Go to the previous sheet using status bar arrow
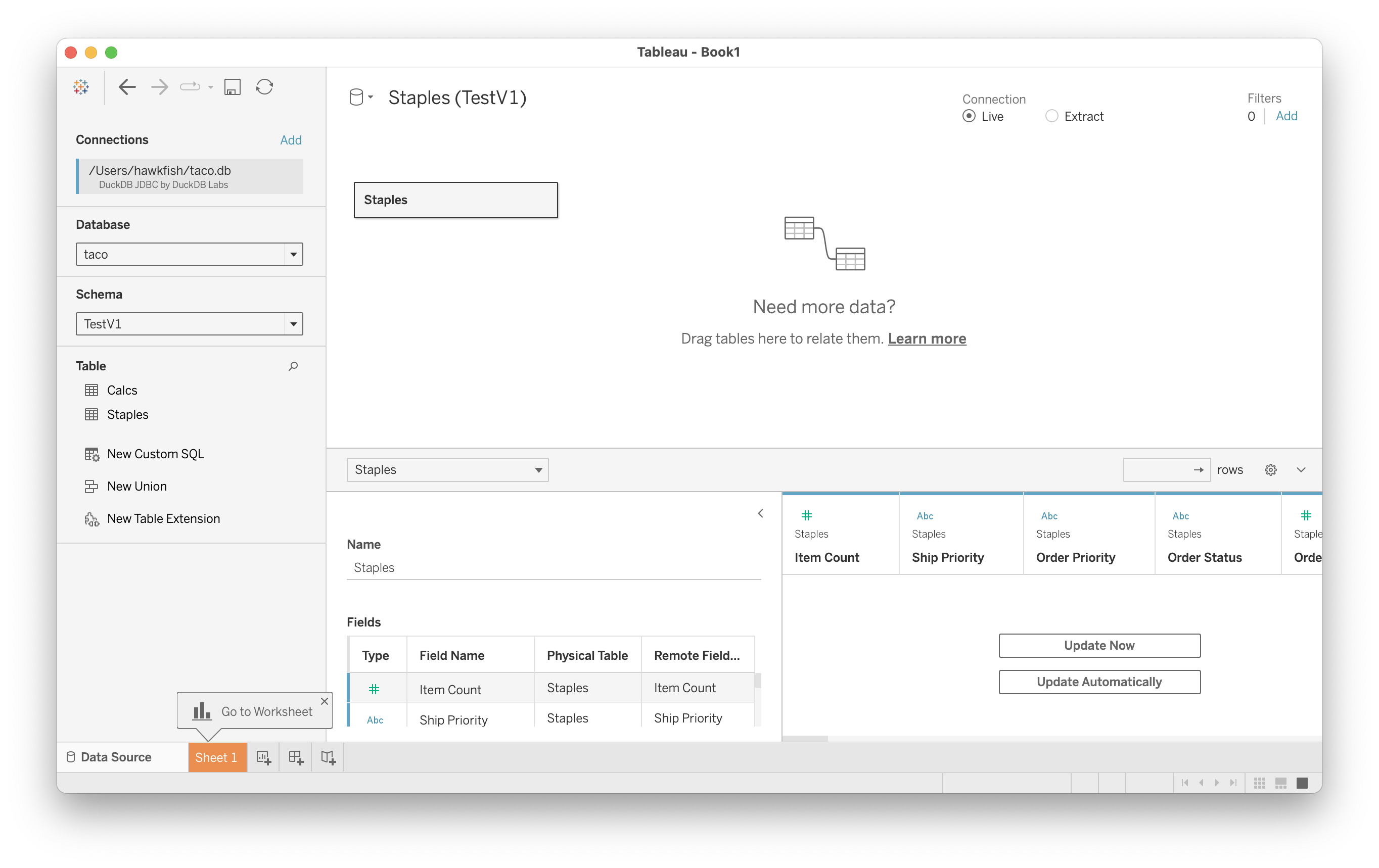Image resolution: width=1379 pixels, height=868 pixels. [x=1201, y=782]
